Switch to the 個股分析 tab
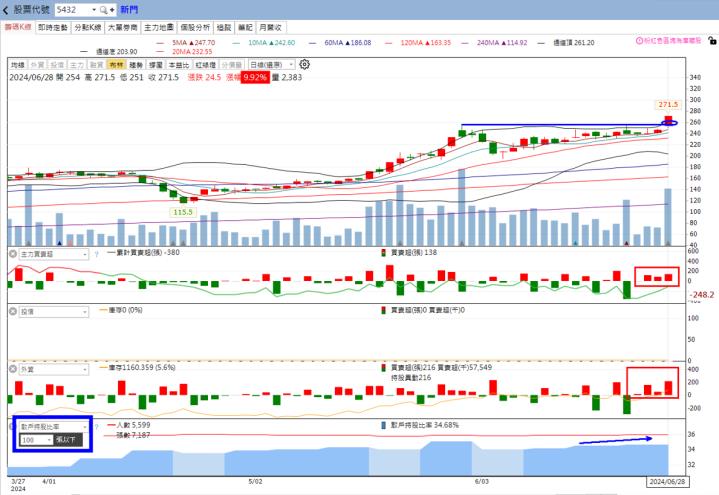 (x=195, y=28)
